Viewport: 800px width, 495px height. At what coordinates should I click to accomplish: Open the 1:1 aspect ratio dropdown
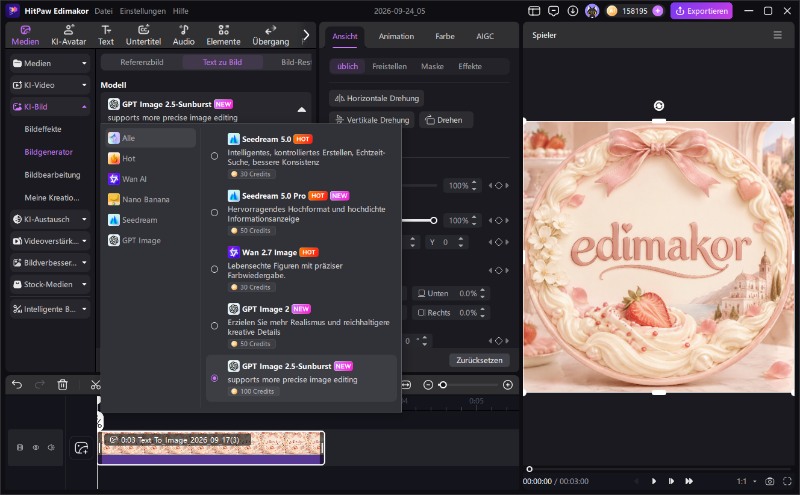click(x=746, y=481)
